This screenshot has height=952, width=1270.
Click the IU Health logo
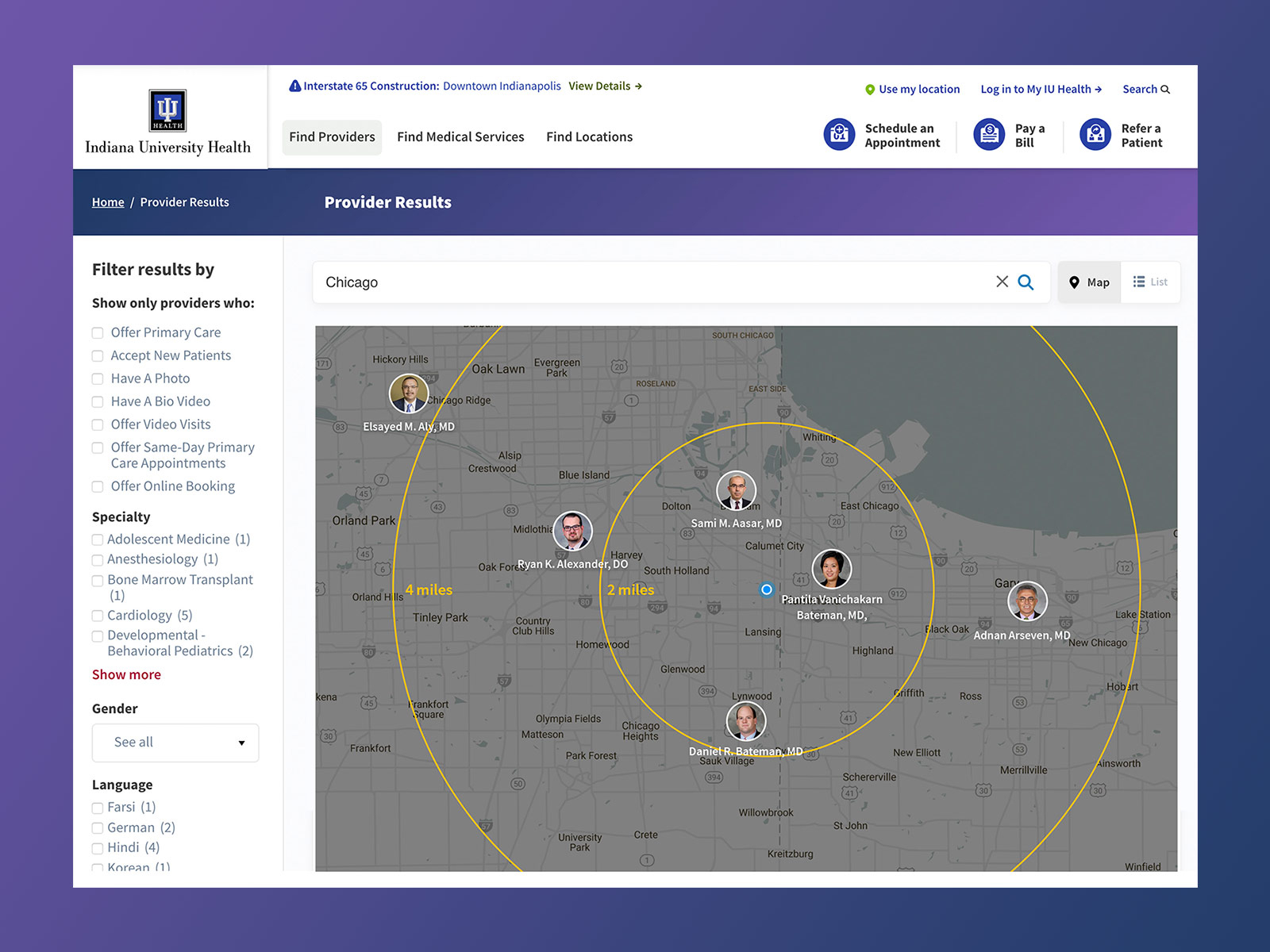point(167,122)
